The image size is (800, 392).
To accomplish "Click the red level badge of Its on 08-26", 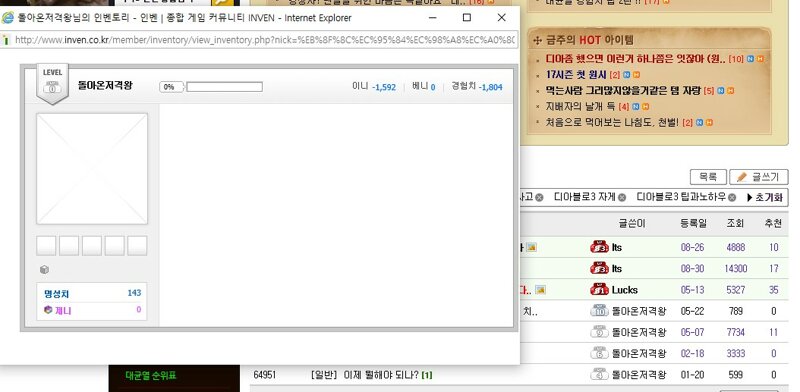I will click(599, 248).
